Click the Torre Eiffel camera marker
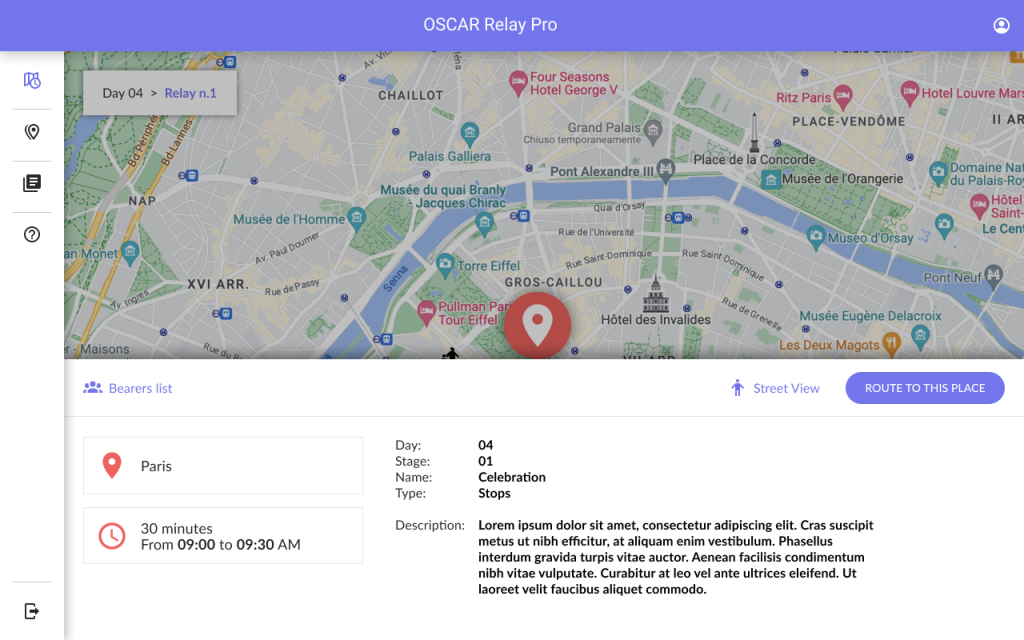The image size is (1024, 640). 445,264
